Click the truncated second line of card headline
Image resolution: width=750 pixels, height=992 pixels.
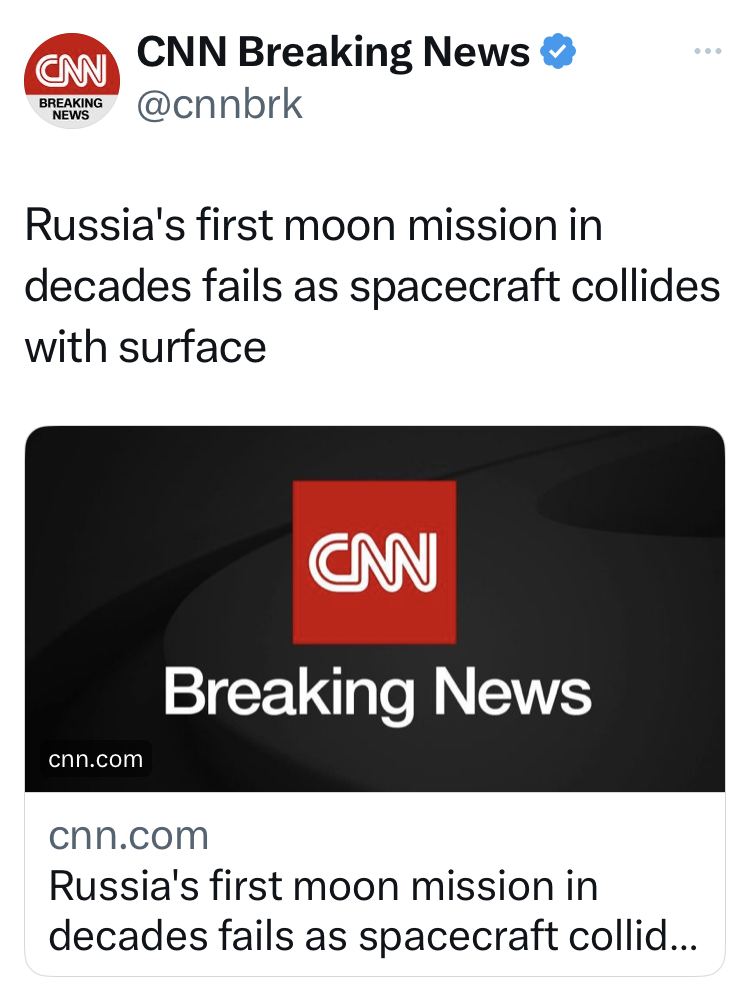(360, 938)
